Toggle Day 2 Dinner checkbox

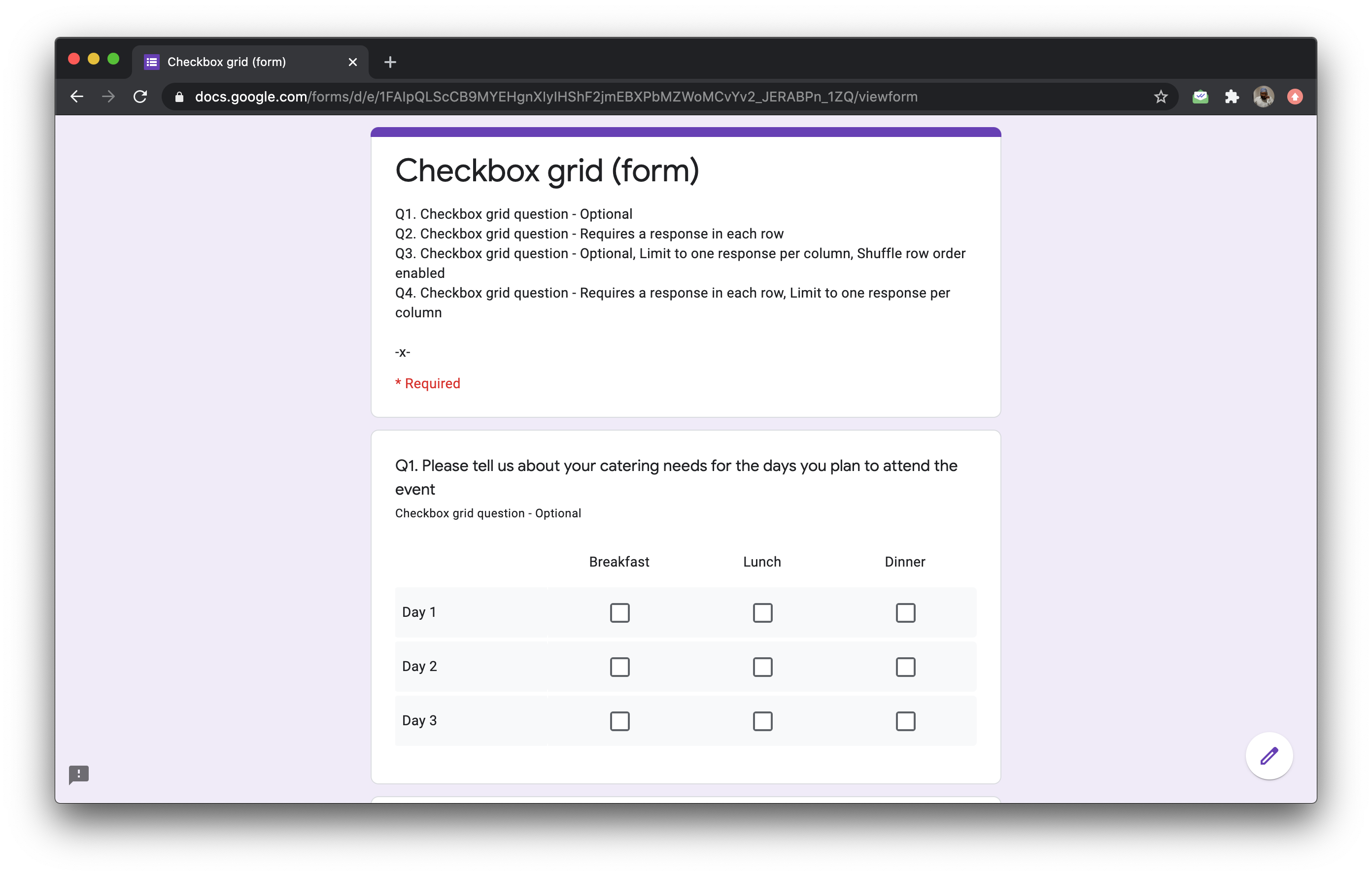[904, 665]
